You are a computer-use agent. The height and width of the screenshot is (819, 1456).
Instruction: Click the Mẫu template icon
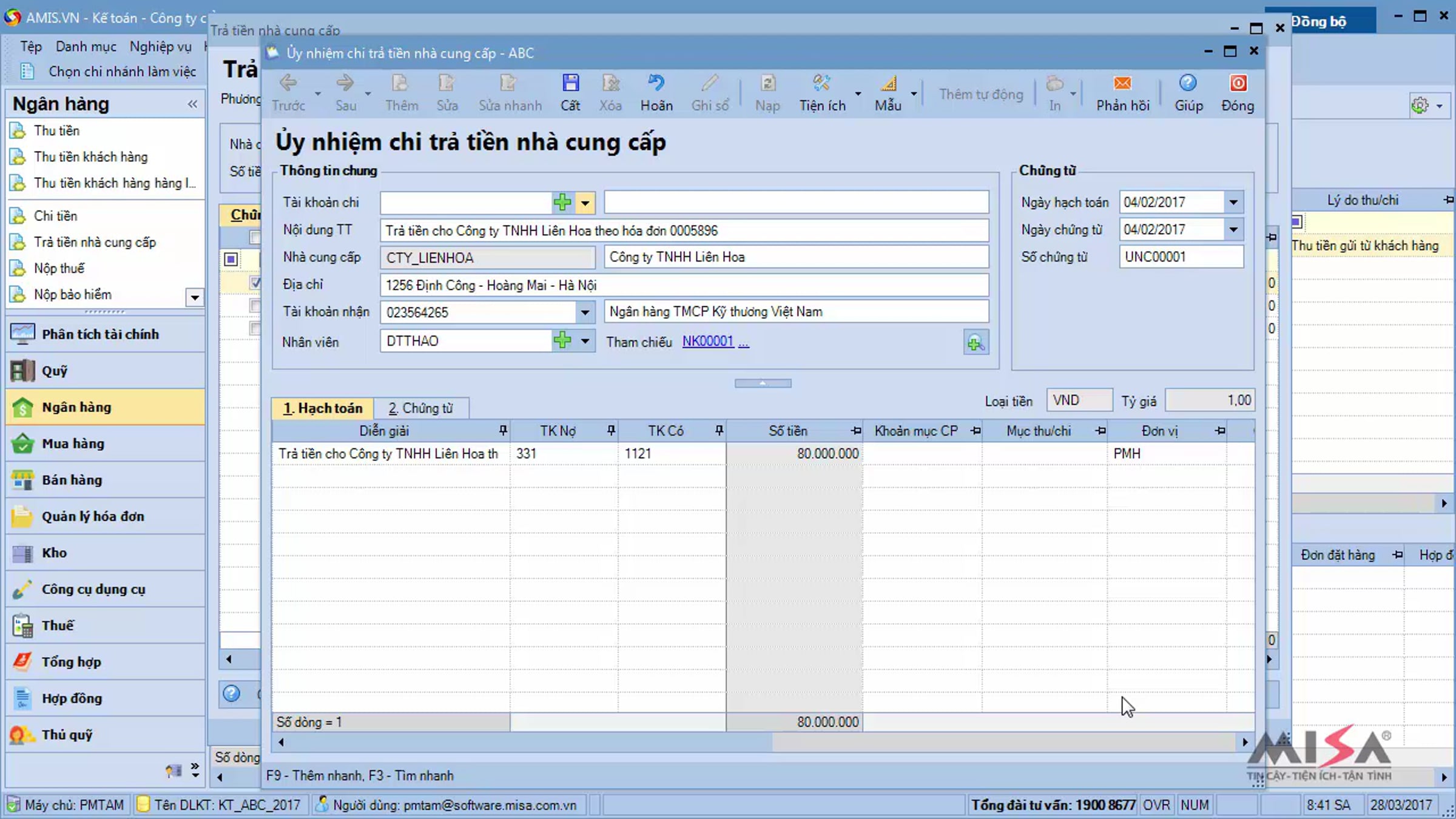click(x=888, y=83)
